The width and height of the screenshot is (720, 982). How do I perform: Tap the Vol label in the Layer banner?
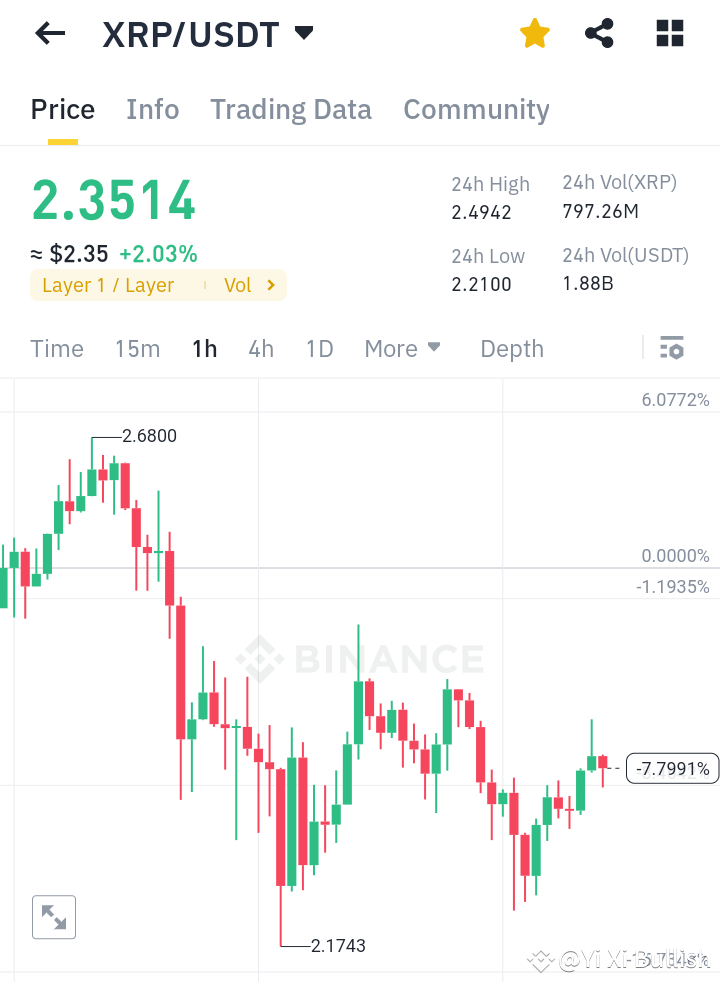237,285
